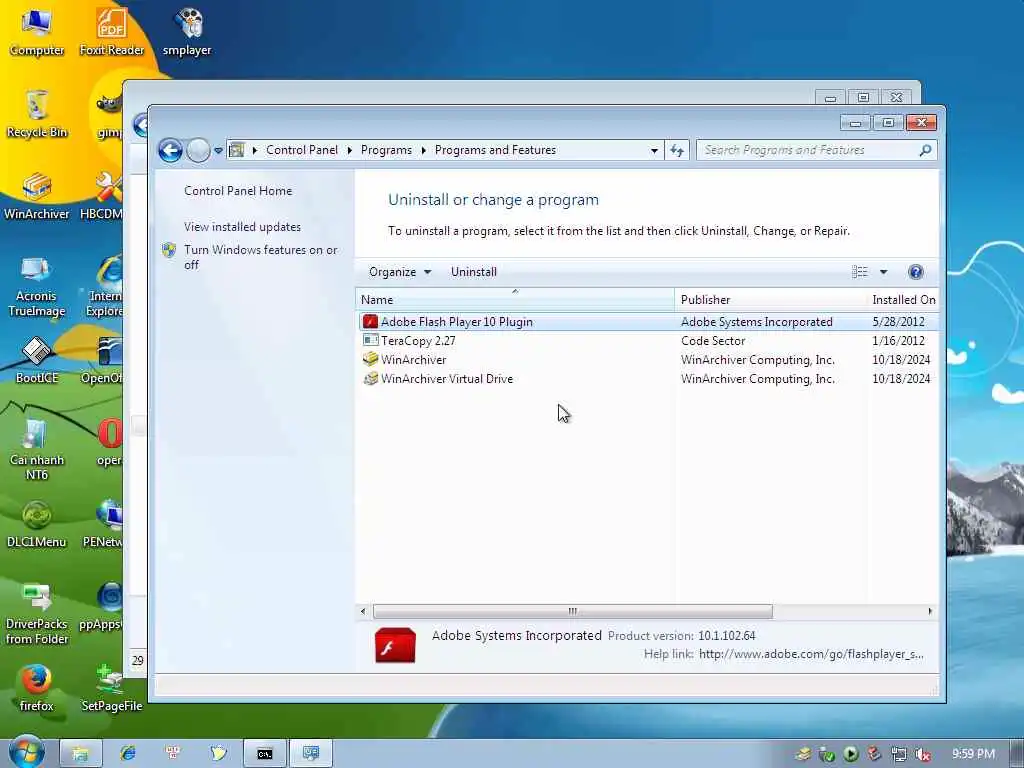1024x768 pixels.
Task: Open the help question mark button
Action: pos(916,272)
